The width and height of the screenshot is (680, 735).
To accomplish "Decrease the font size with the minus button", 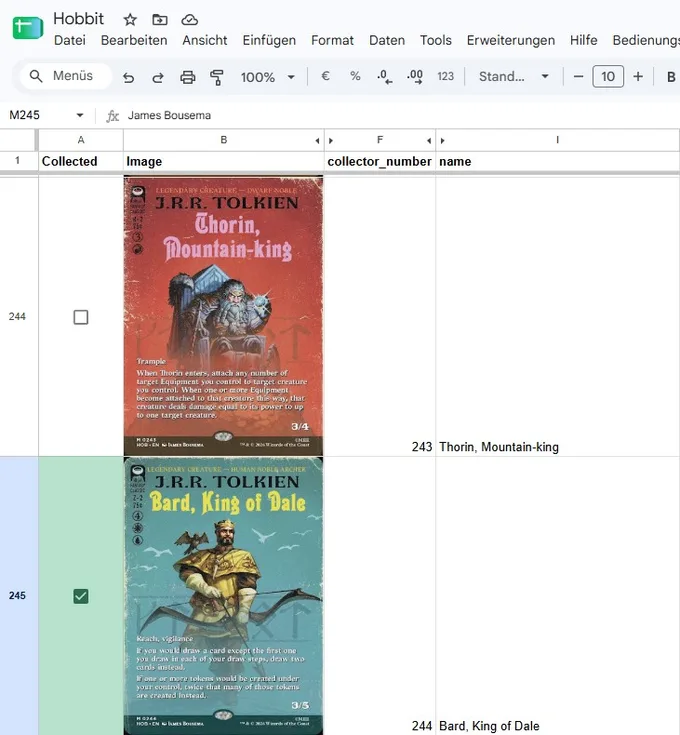I will pyautogui.click(x=578, y=76).
